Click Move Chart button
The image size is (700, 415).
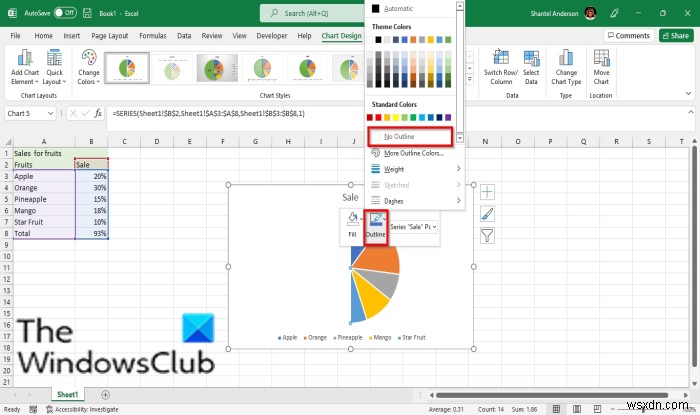[x=601, y=67]
